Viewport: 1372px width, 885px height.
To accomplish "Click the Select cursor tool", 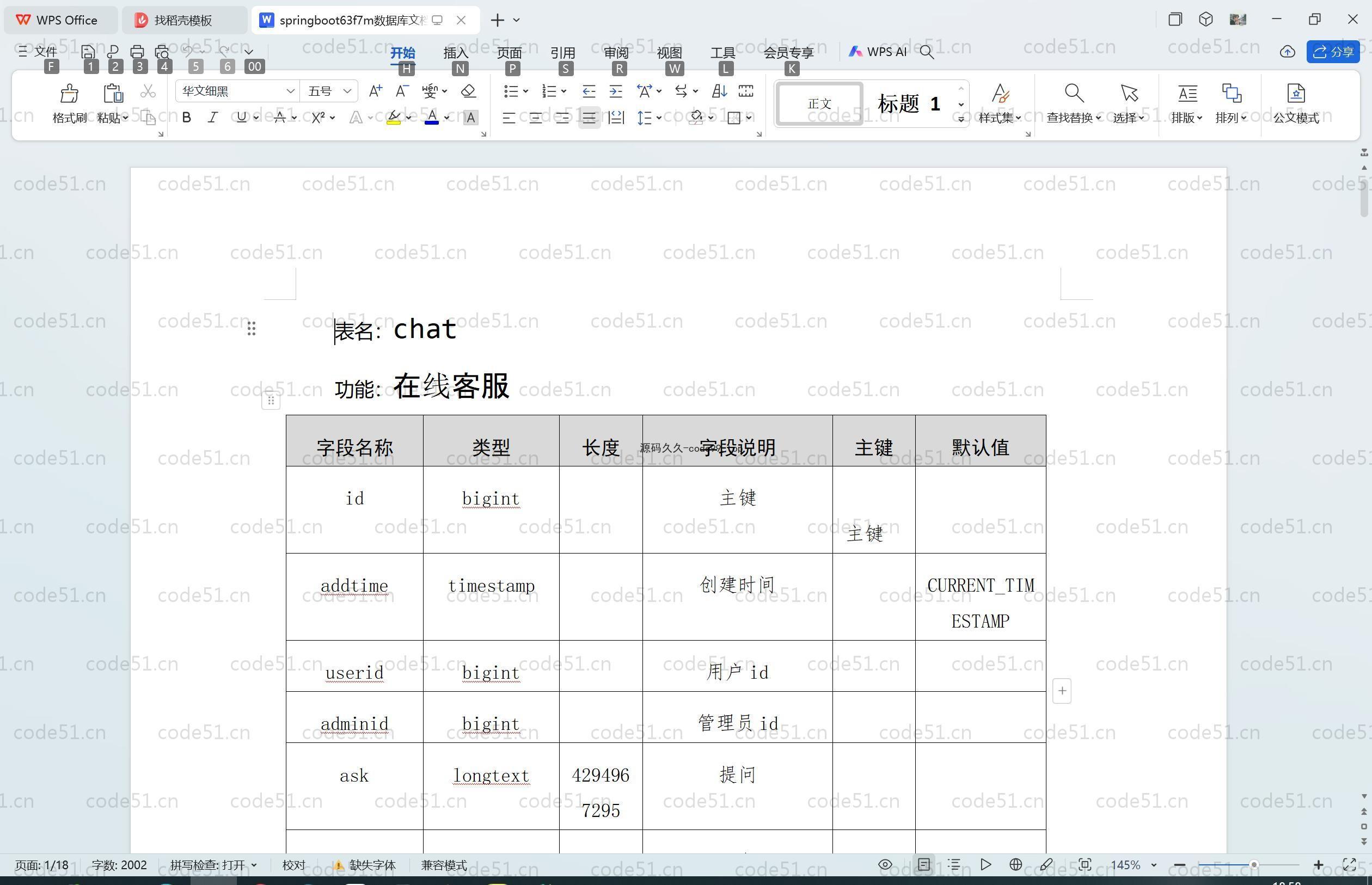I will [1129, 93].
